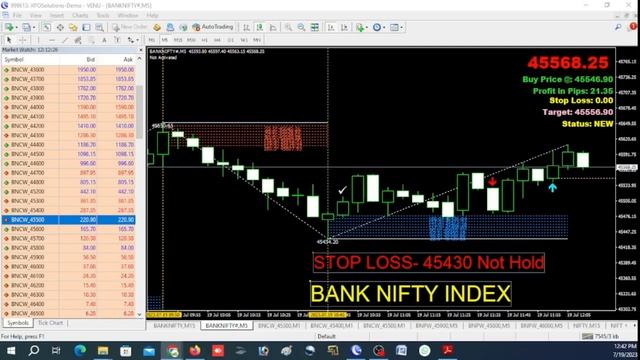This screenshot has height=360, width=640.
Task: Open the Navigator star-folder icon
Action: click(73, 27)
